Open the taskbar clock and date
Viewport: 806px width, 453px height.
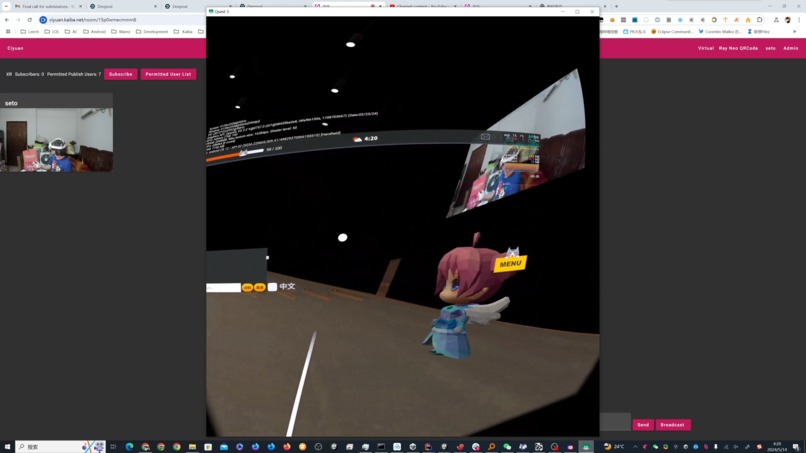pos(777,446)
